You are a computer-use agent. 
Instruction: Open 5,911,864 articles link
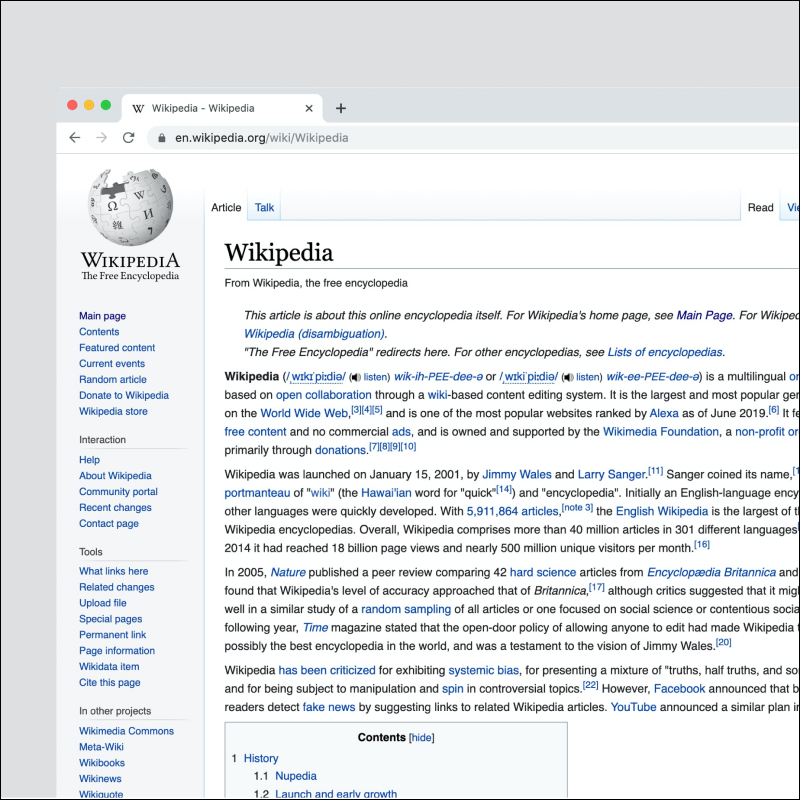(x=513, y=511)
